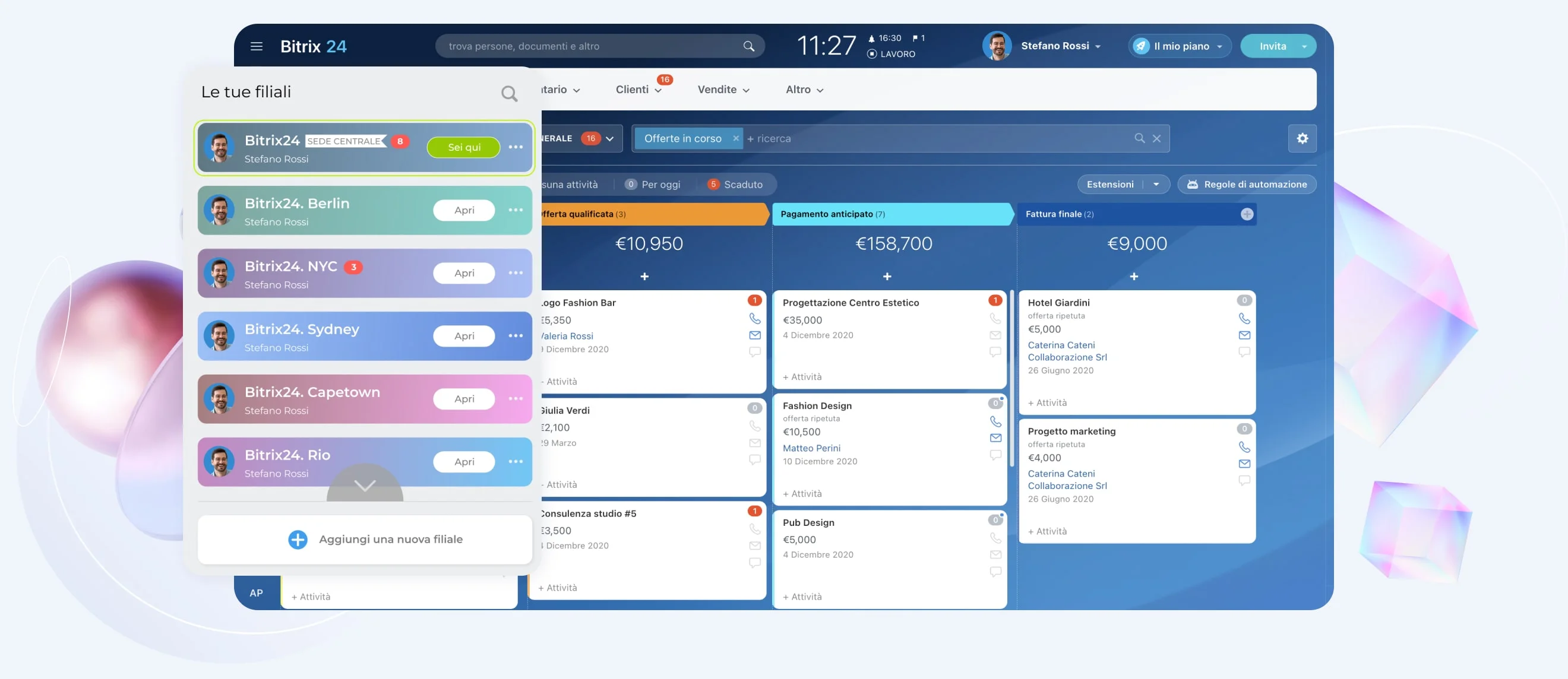Expand the Invita button arrow
The height and width of the screenshot is (679, 1568).
coord(1304,47)
